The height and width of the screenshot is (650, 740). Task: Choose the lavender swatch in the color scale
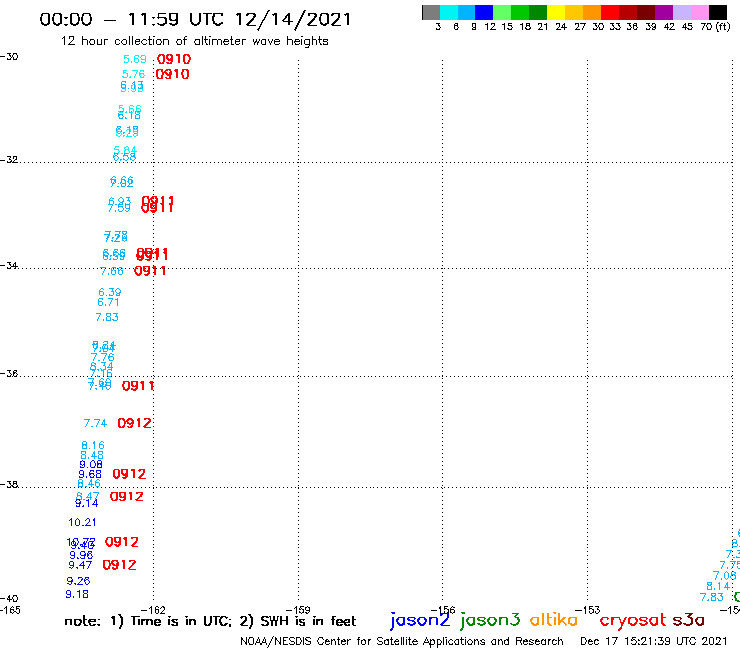coord(682,12)
